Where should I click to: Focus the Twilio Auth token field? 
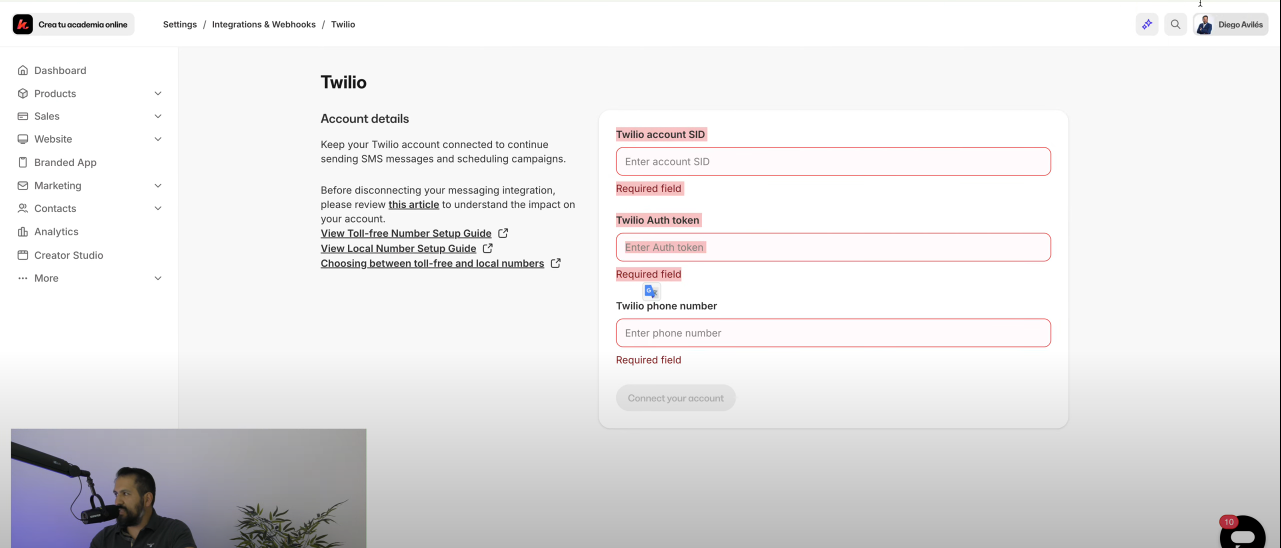pos(833,247)
